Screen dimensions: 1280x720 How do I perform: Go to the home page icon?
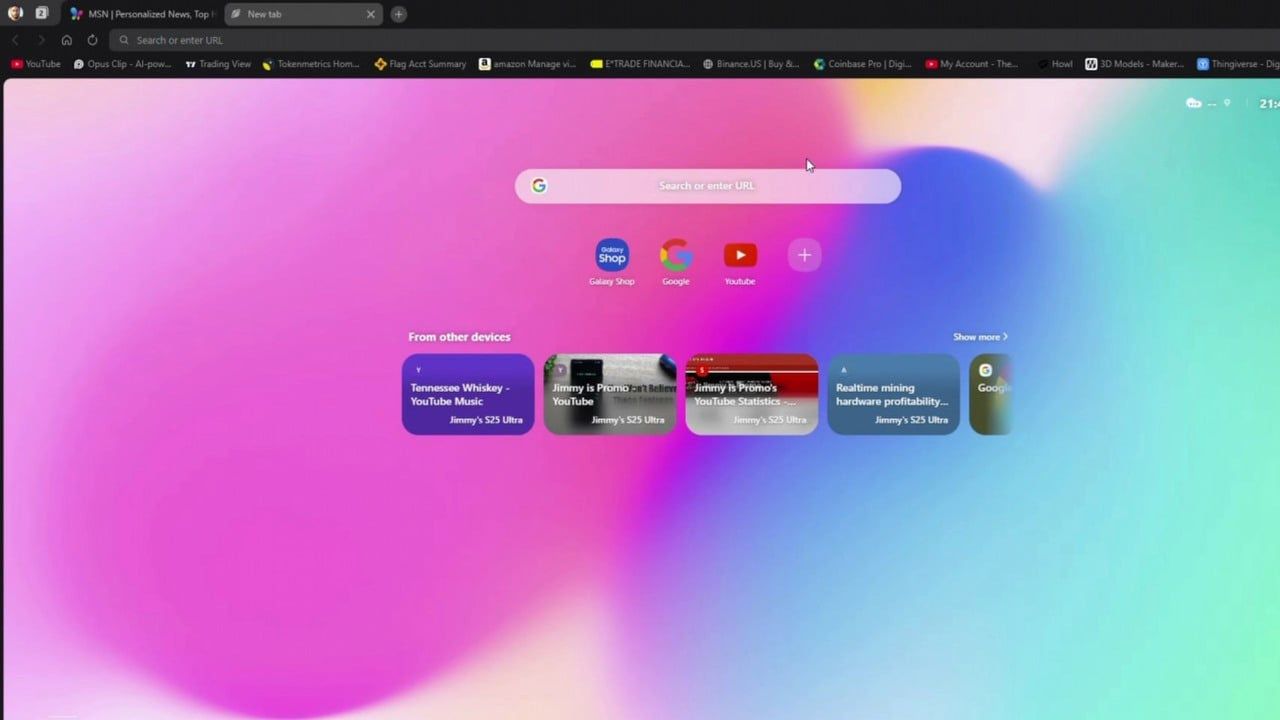tap(67, 40)
